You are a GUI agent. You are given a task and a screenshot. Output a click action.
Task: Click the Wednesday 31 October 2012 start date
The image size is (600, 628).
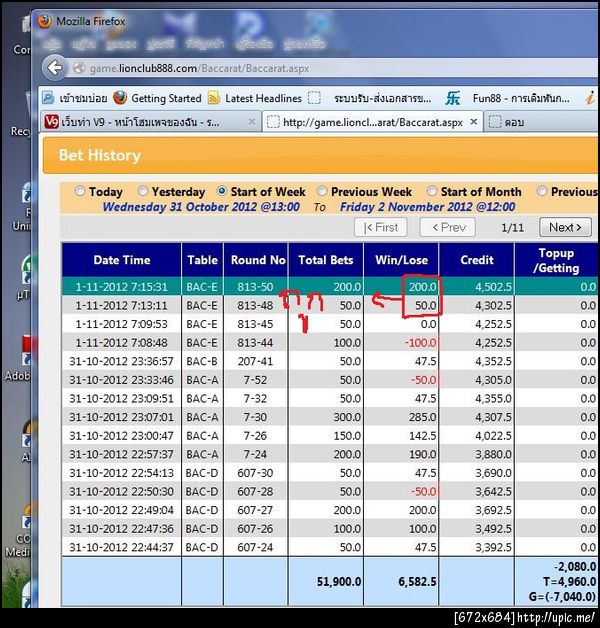click(201, 207)
